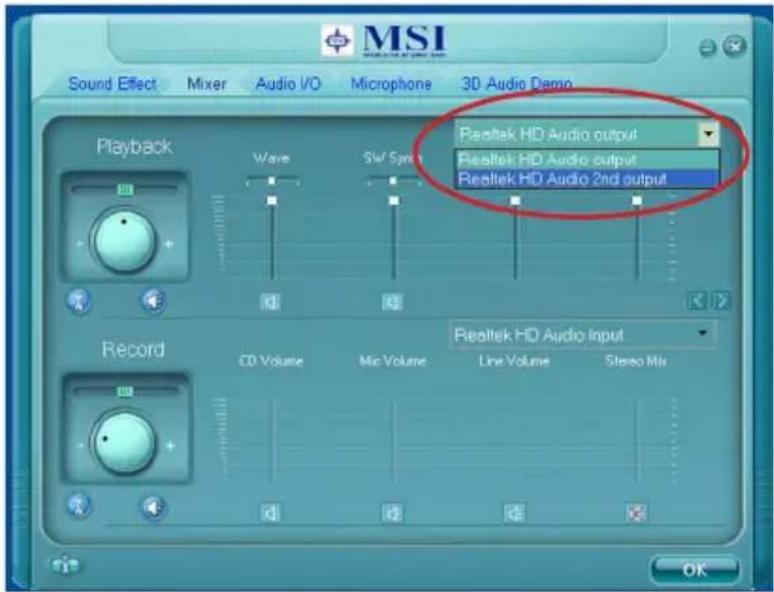Click the Record section label

[x=133, y=349]
